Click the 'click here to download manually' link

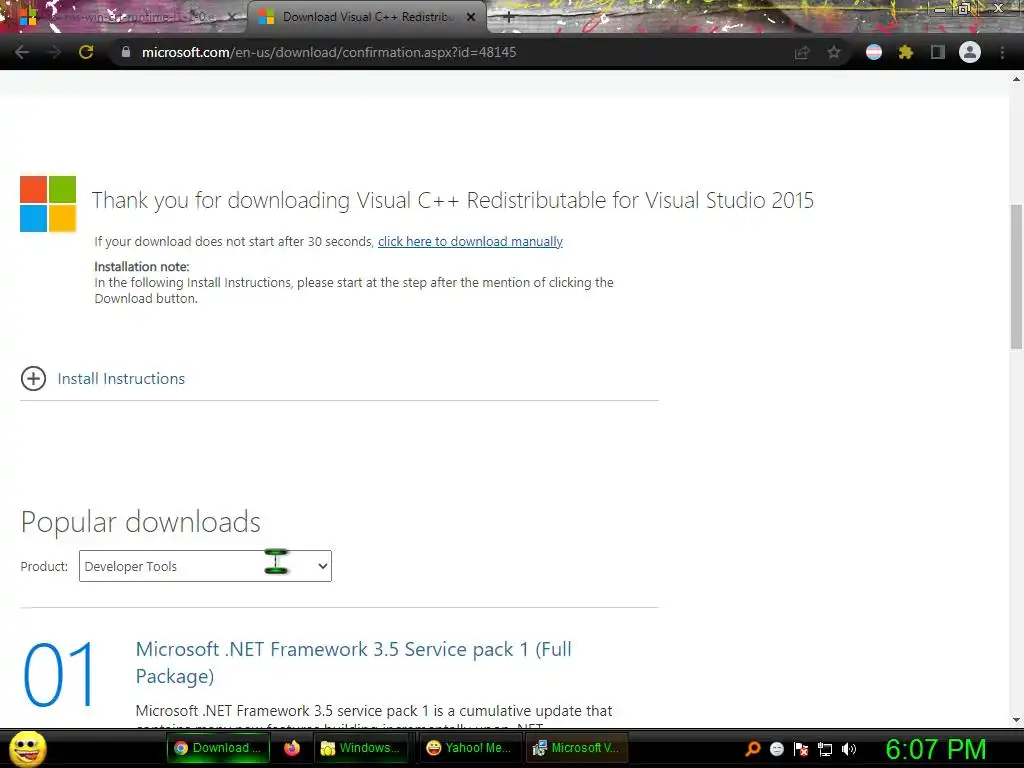[470, 242]
